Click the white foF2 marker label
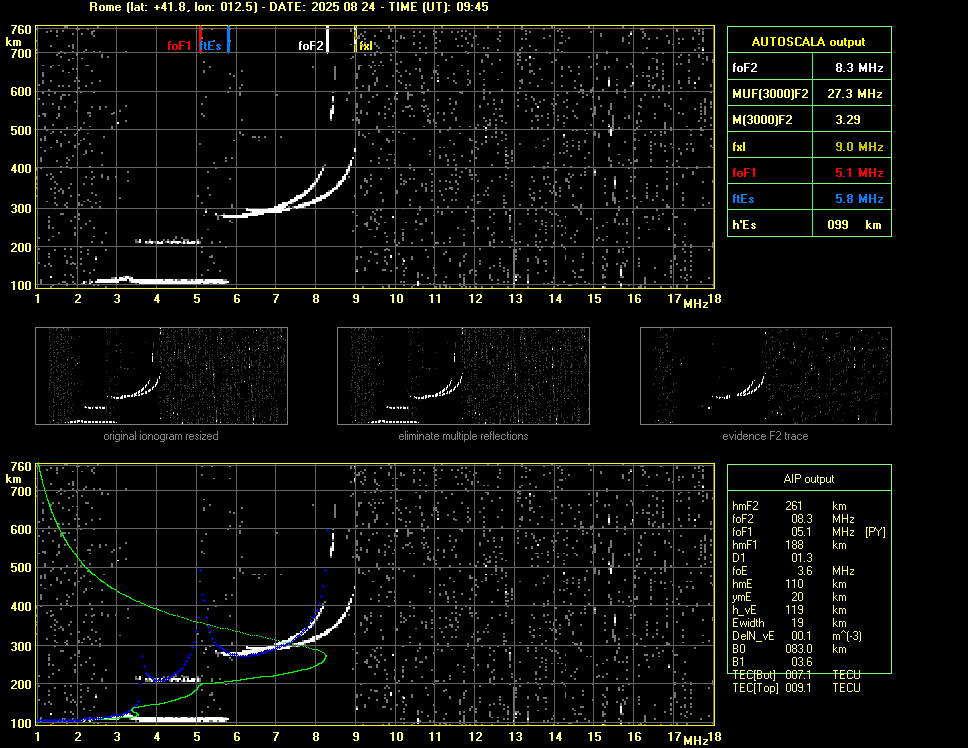The height and width of the screenshot is (748, 968). [x=311, y=46]
